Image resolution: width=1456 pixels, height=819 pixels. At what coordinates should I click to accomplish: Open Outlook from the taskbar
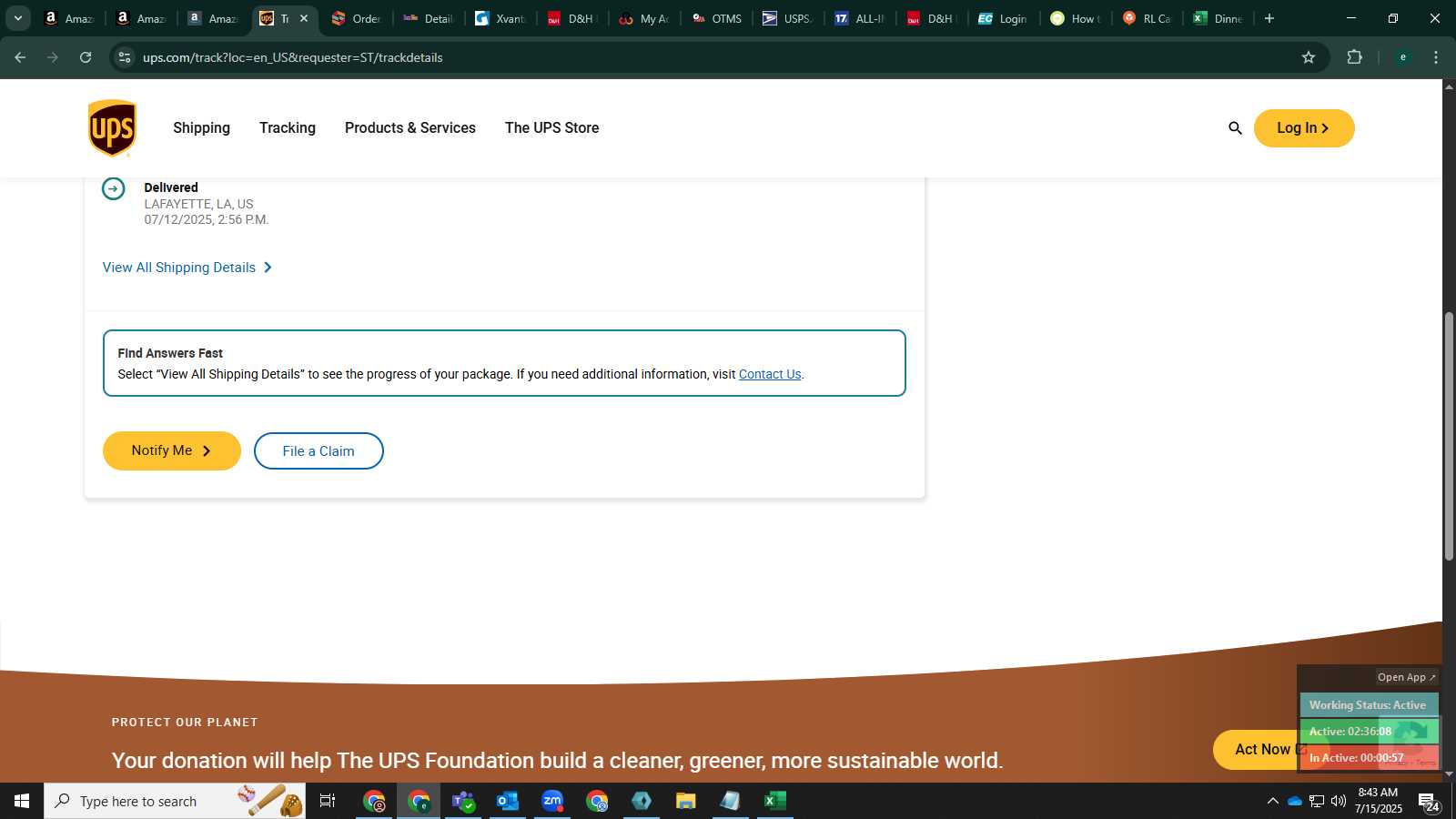pos(508,801)
